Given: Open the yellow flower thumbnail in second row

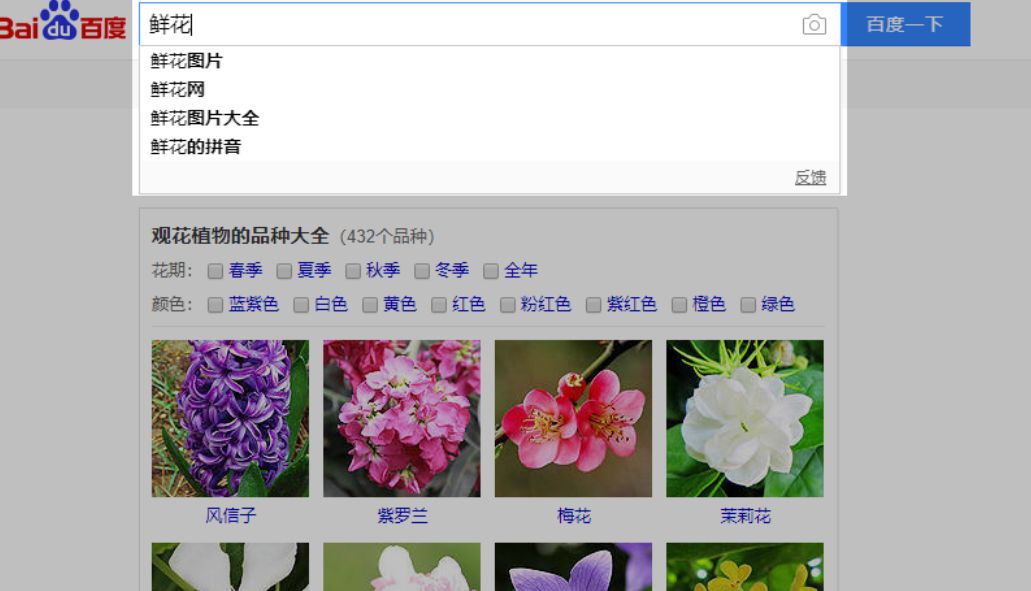Looking at the screenshot, I should click(x=745, y=567).
